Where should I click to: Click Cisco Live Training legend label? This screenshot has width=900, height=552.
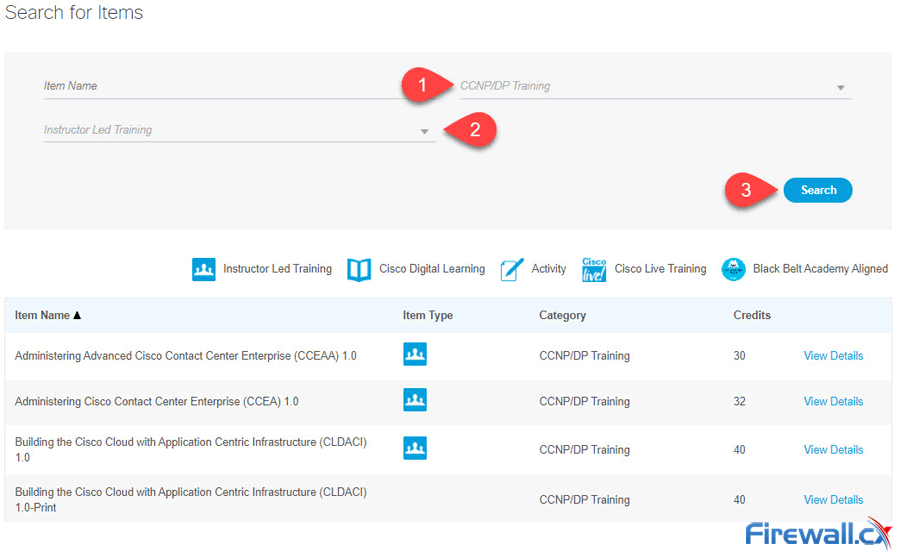tap(660, 269)
